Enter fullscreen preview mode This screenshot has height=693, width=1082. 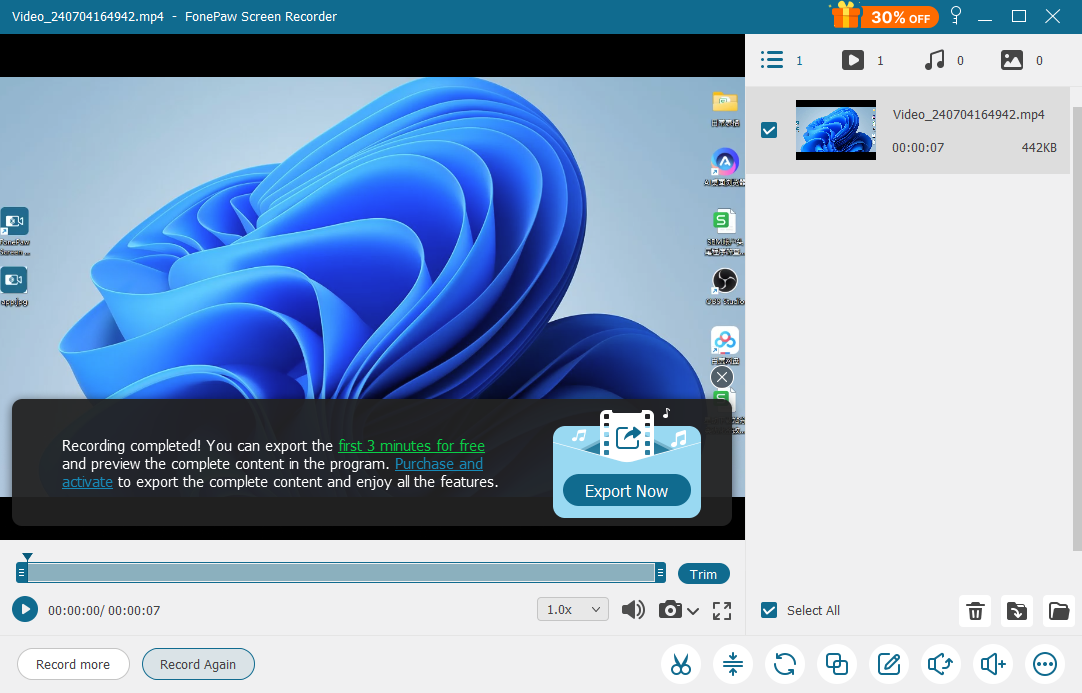coord(722,610)
